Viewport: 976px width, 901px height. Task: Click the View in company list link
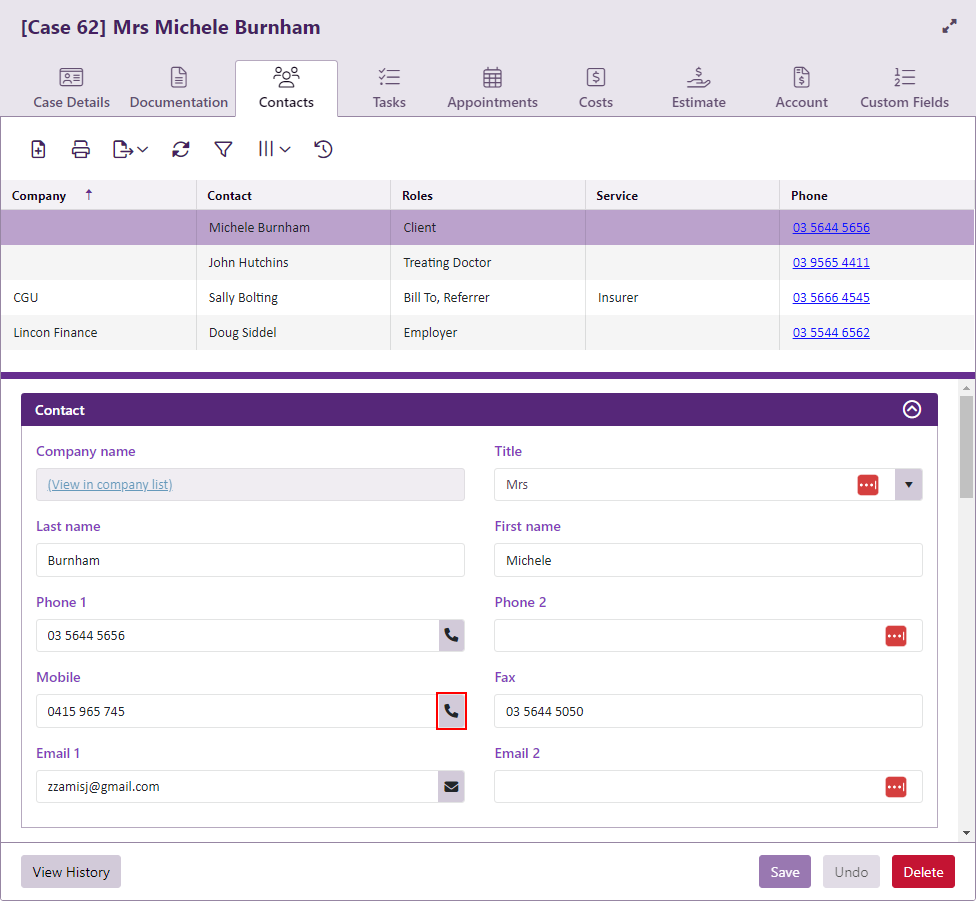[110, 484]
